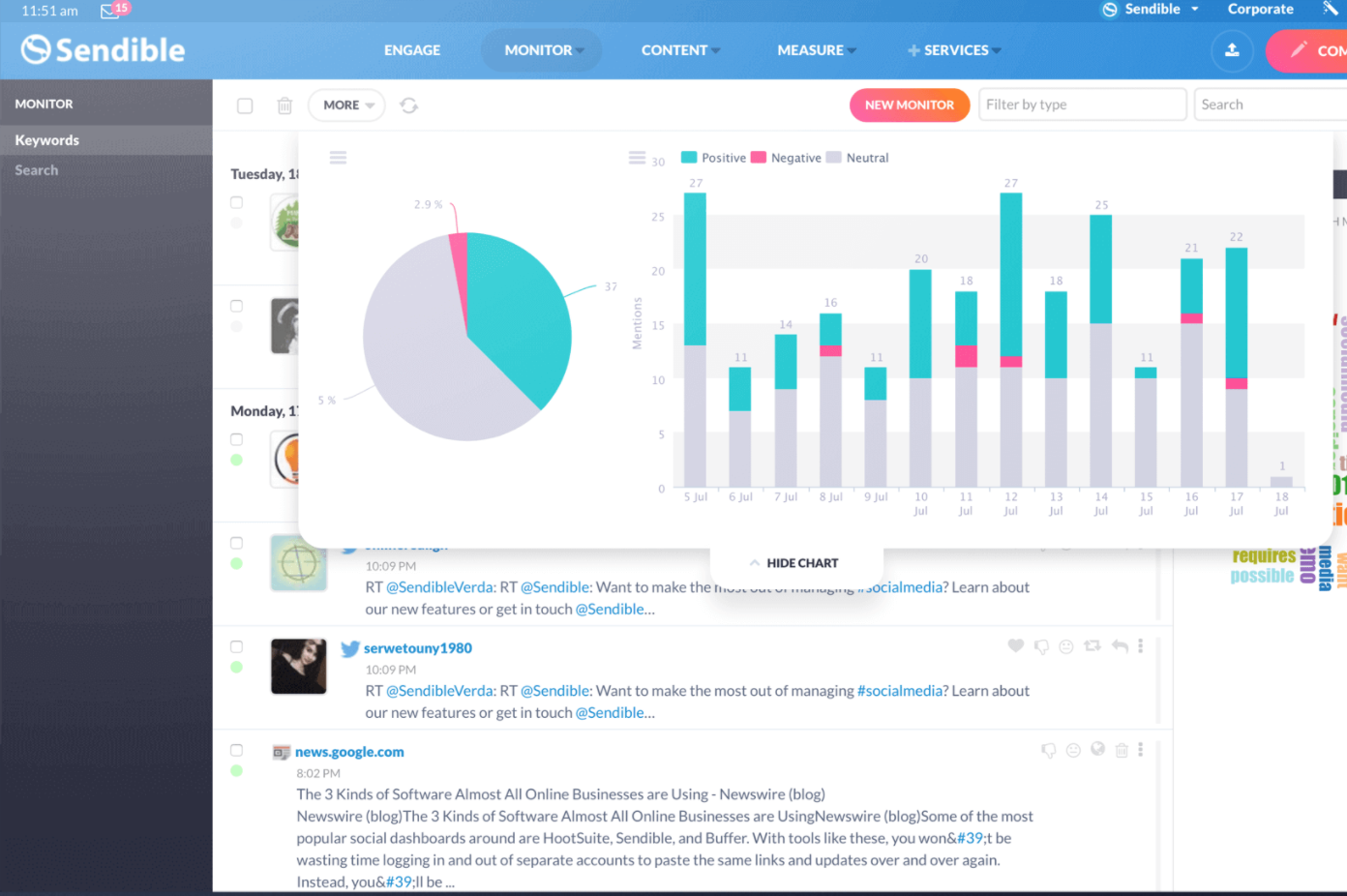Image resolution: width=1347 pixels, height=896 pixels.
Task: Expand the MORE dropdown
Action: pyautogui.click(x=346, y=105)
